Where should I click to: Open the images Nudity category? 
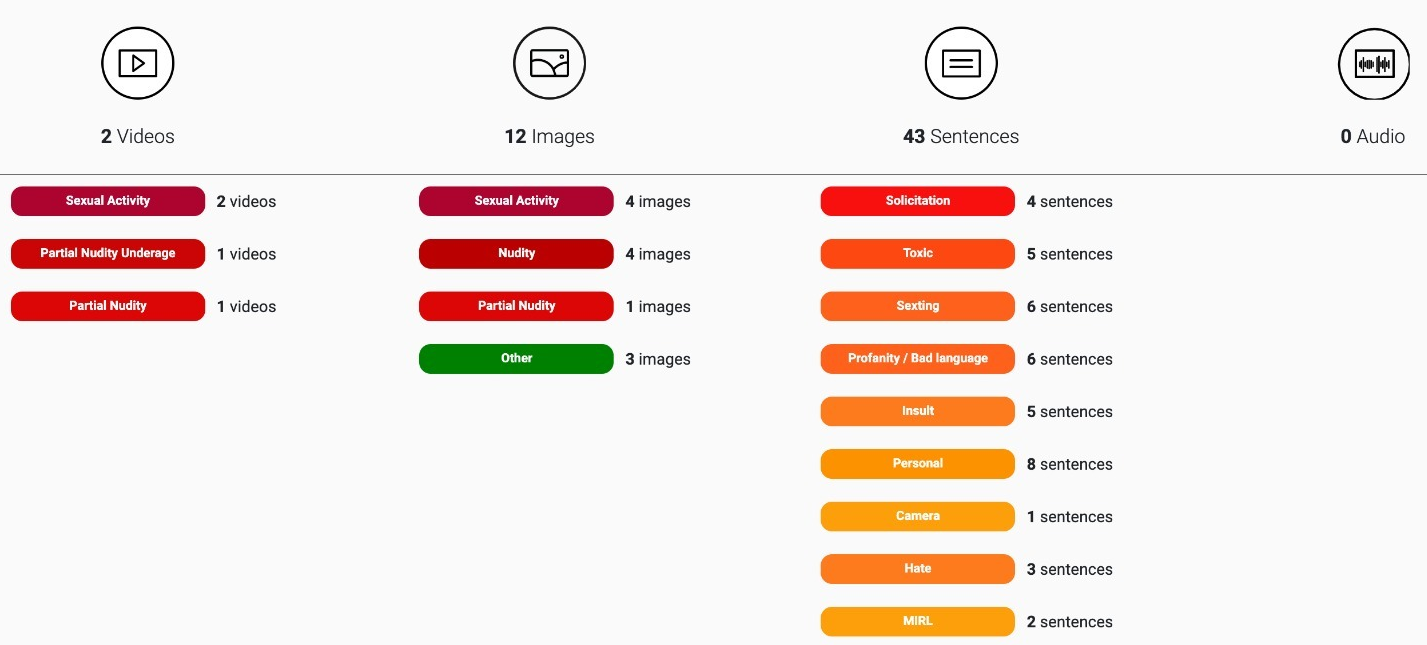(x=516, y=254)
